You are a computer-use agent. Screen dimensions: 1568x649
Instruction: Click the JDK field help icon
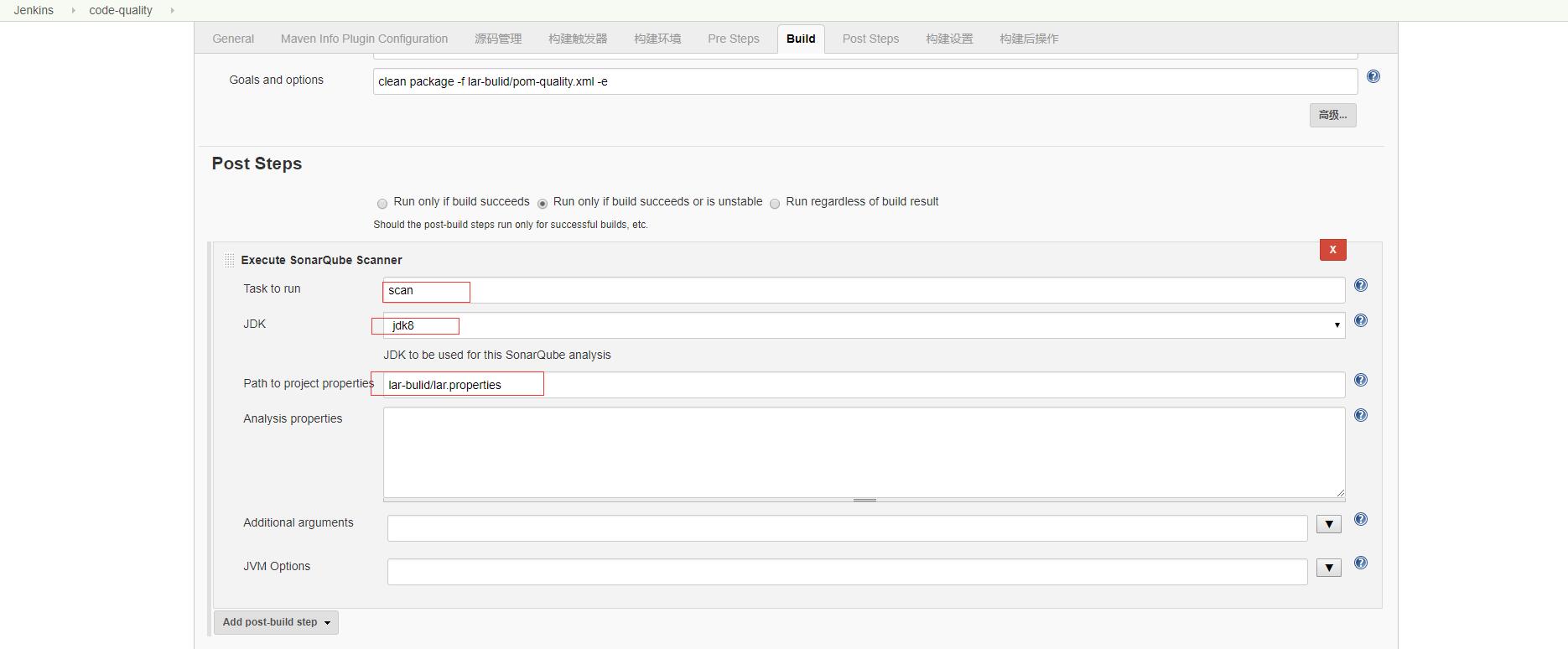click(x=1361, y=320)
